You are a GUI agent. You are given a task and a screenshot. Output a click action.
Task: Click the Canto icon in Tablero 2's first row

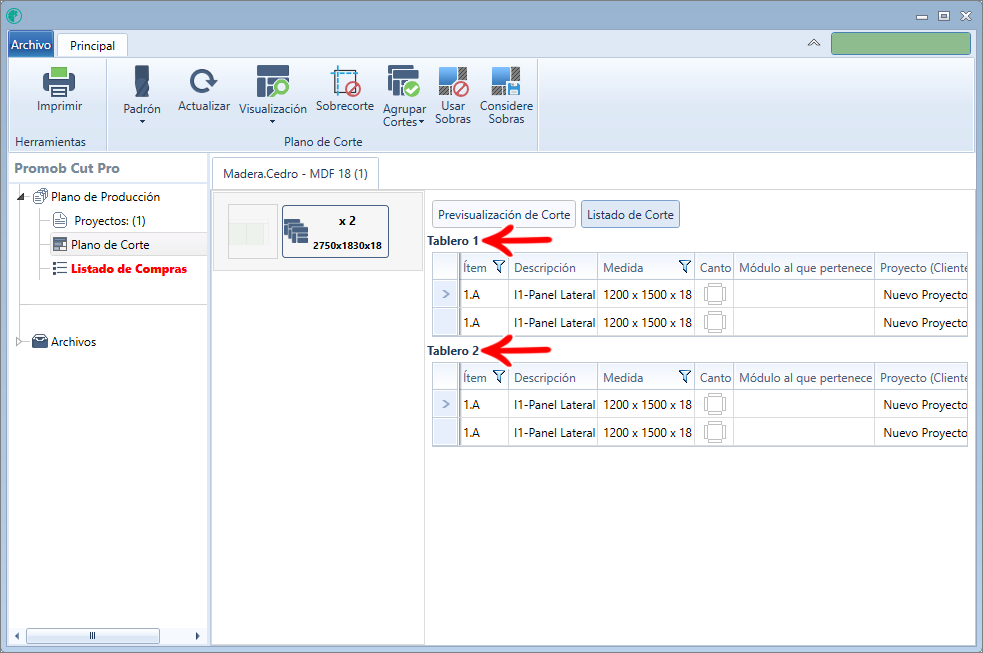coord(715,404)
